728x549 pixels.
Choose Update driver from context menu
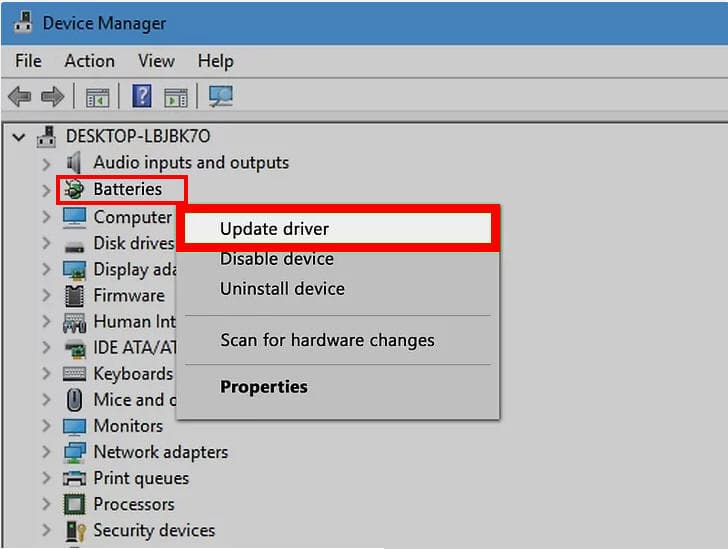pos(274,229)
